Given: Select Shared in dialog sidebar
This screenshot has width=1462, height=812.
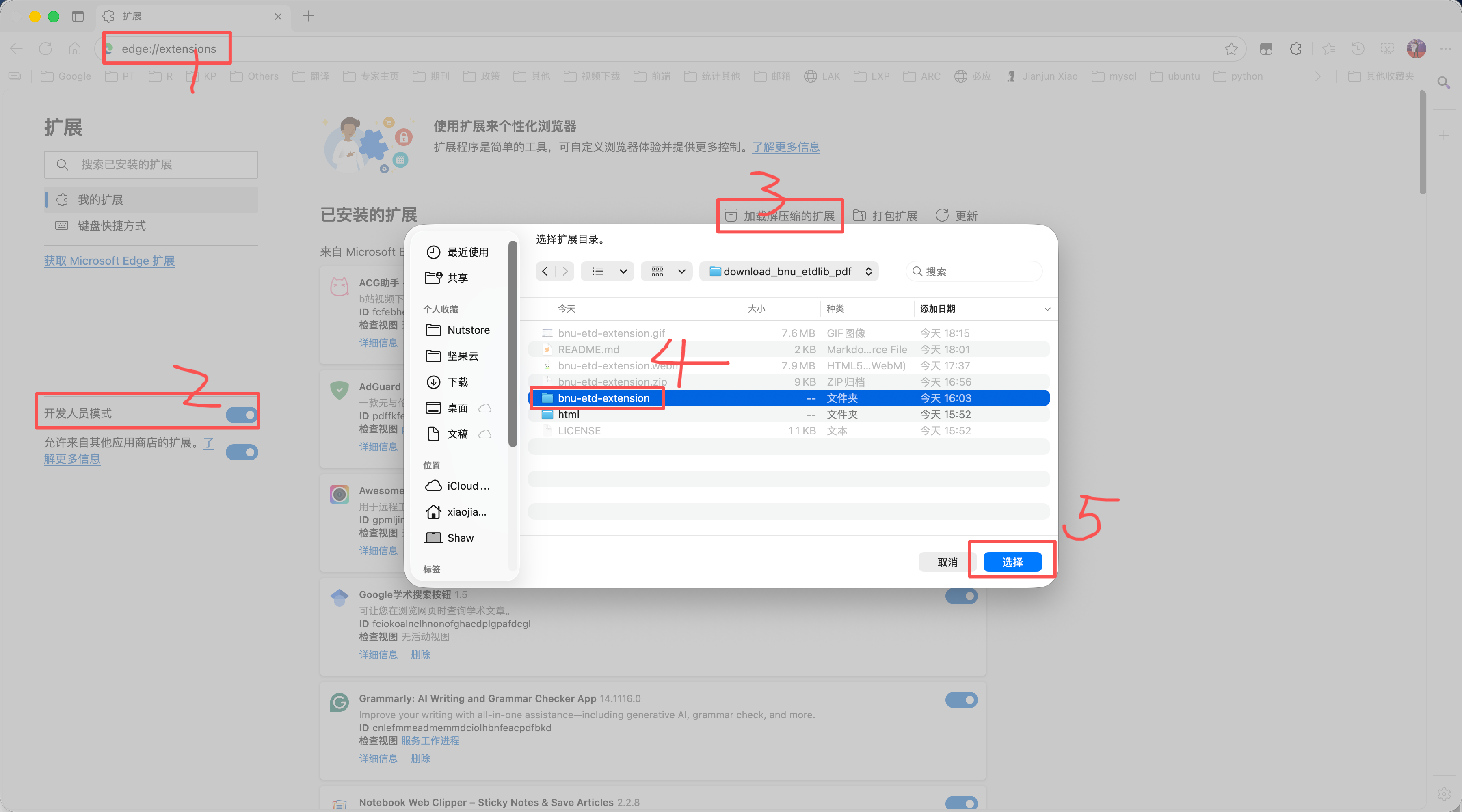Looking at the screenshot, I should click(x=447, y=278).
